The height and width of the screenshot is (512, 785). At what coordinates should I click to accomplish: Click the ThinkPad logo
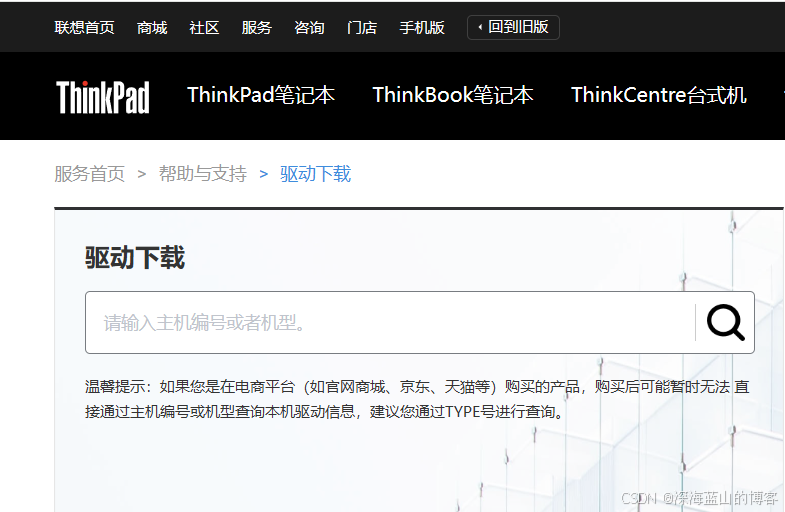point(103,97)
